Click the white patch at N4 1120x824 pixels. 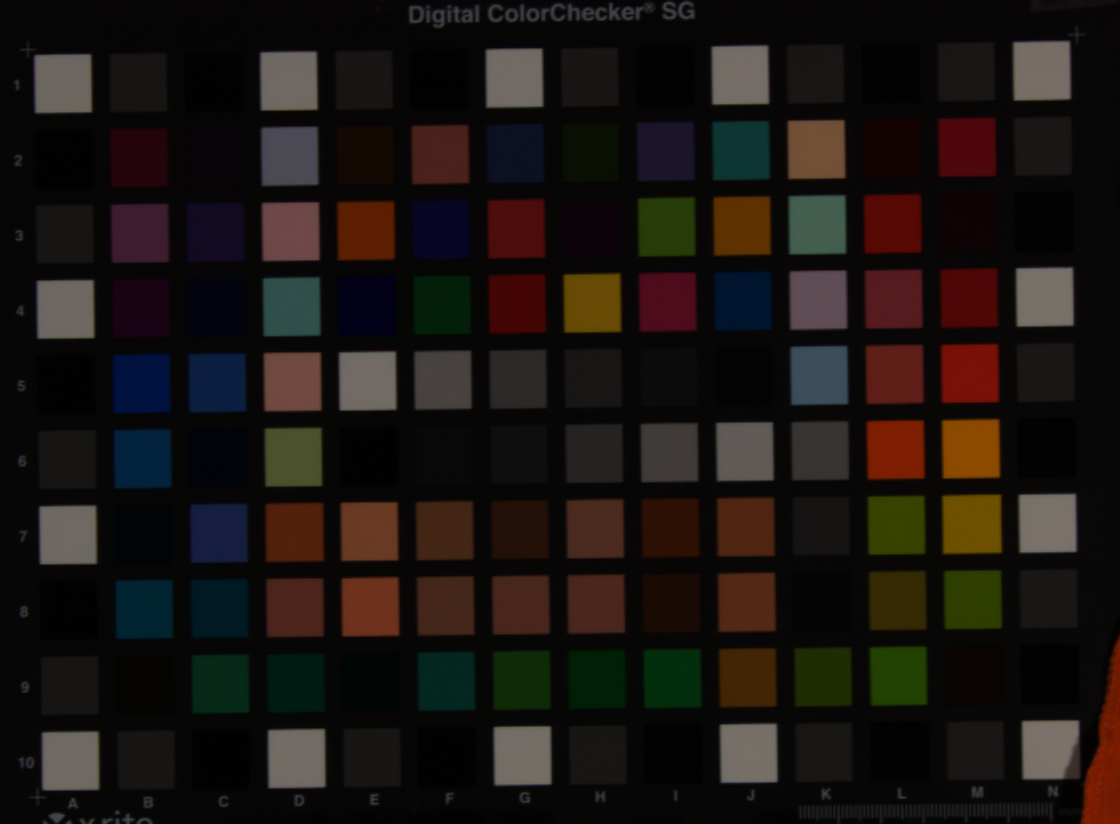tap(1044, 297)
